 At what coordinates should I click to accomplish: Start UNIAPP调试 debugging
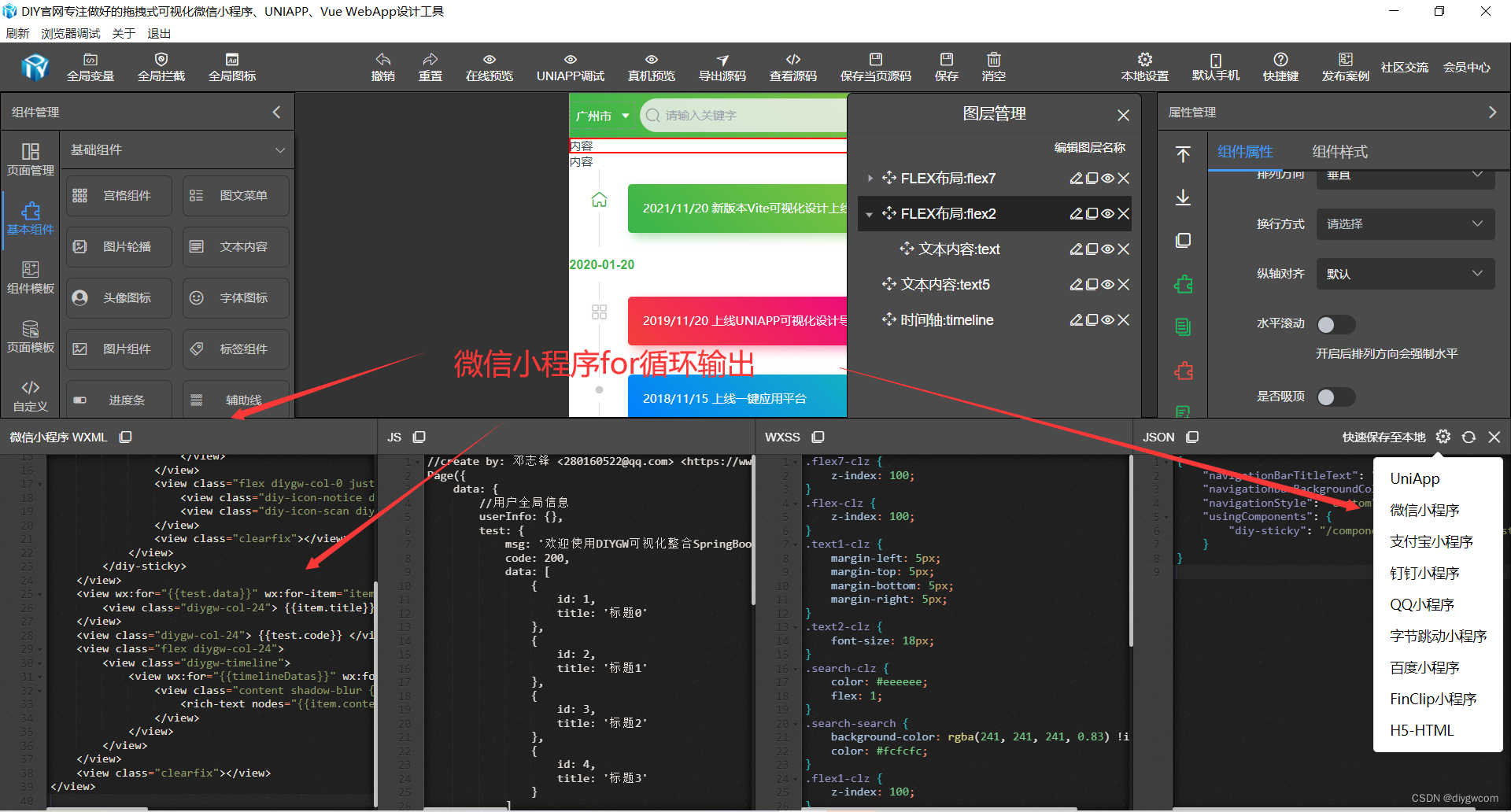pos(571,67)
